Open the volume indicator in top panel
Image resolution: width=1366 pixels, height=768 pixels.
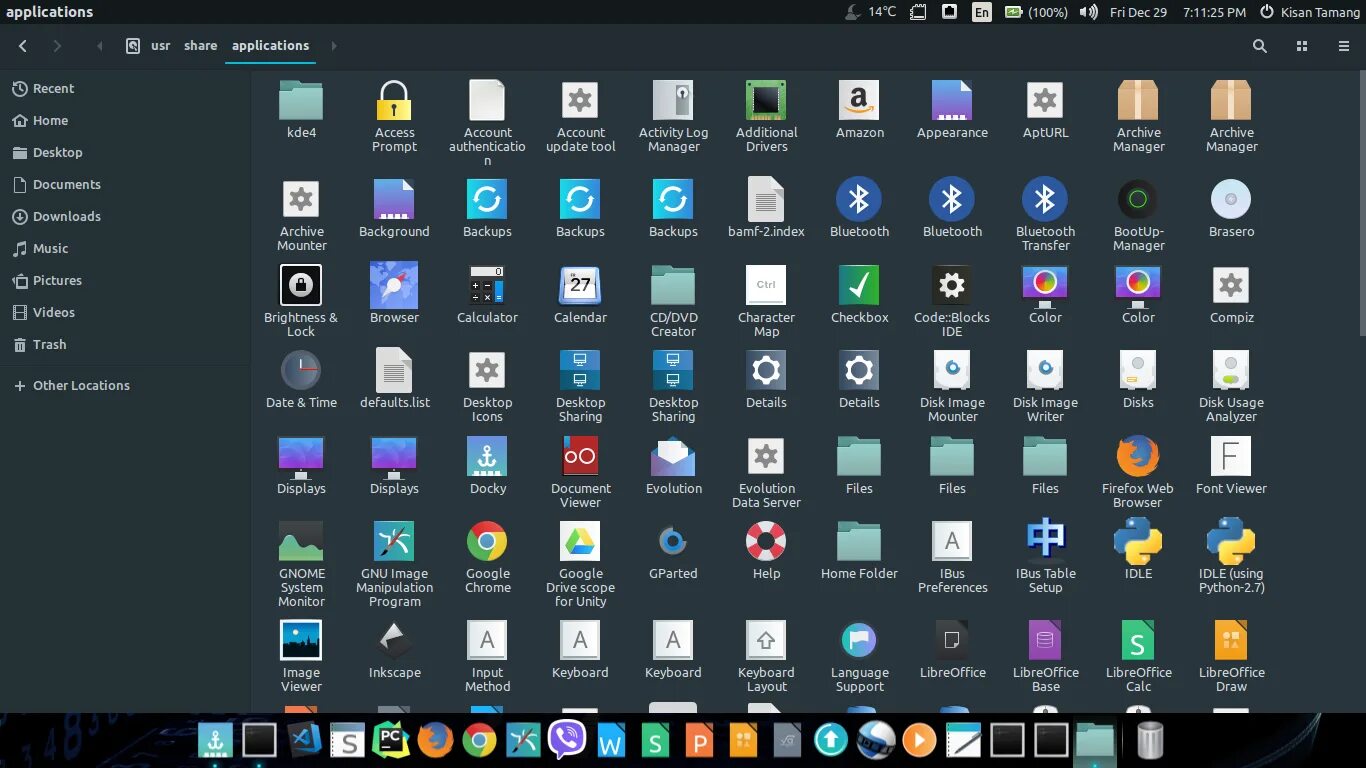[x=1088, y=12]
